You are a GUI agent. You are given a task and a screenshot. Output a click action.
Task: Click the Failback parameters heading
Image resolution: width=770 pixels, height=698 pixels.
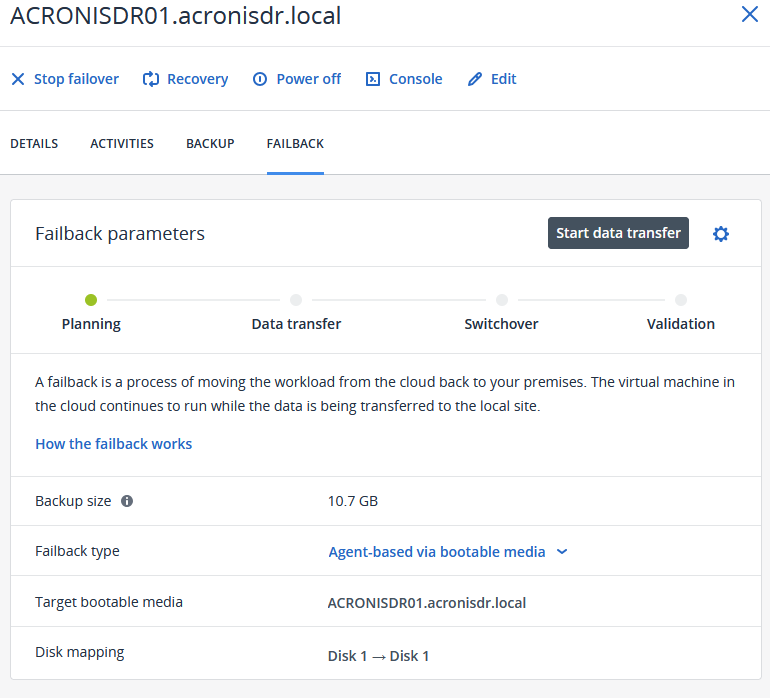tap(120, 234)
